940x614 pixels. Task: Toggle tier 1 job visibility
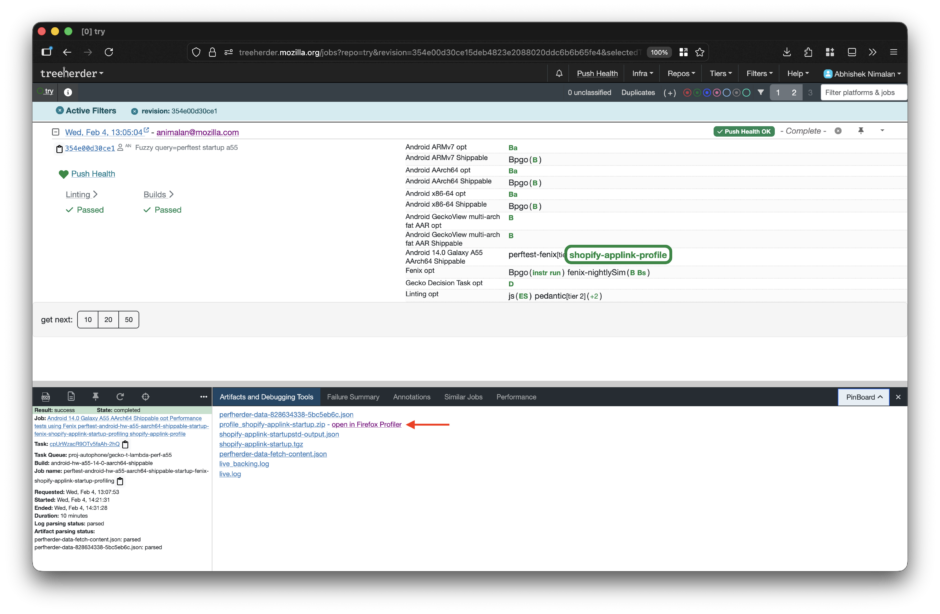point(777,92)
